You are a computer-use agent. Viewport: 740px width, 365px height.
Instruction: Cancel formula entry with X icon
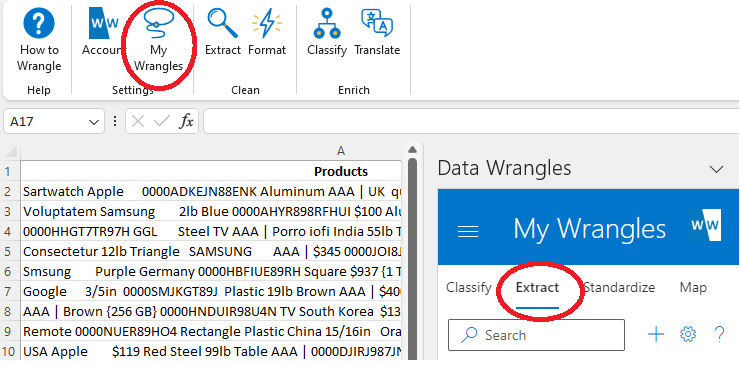pyautogui.click(x=138, y=122)
